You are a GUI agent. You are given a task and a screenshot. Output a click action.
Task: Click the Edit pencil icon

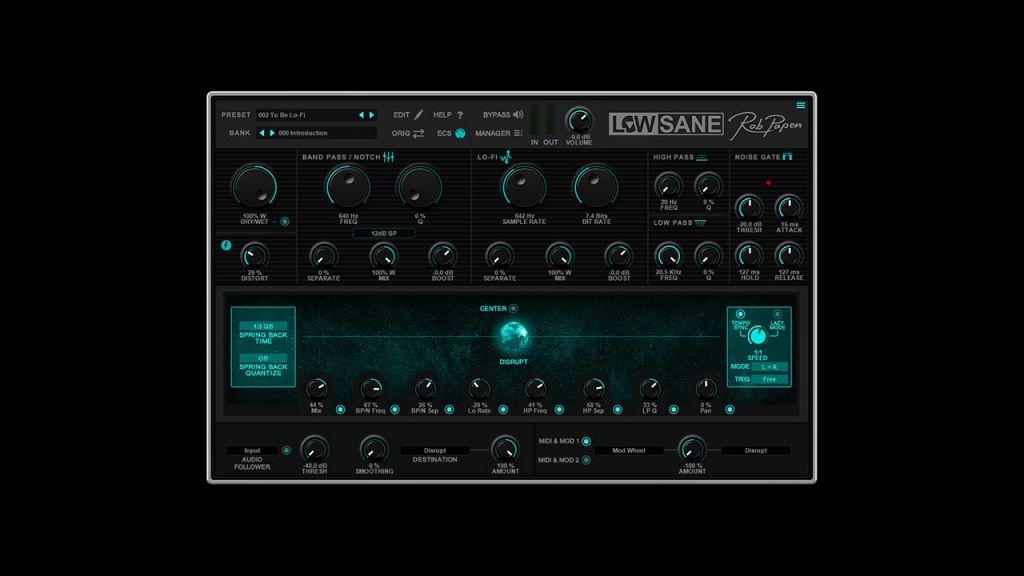419,115
